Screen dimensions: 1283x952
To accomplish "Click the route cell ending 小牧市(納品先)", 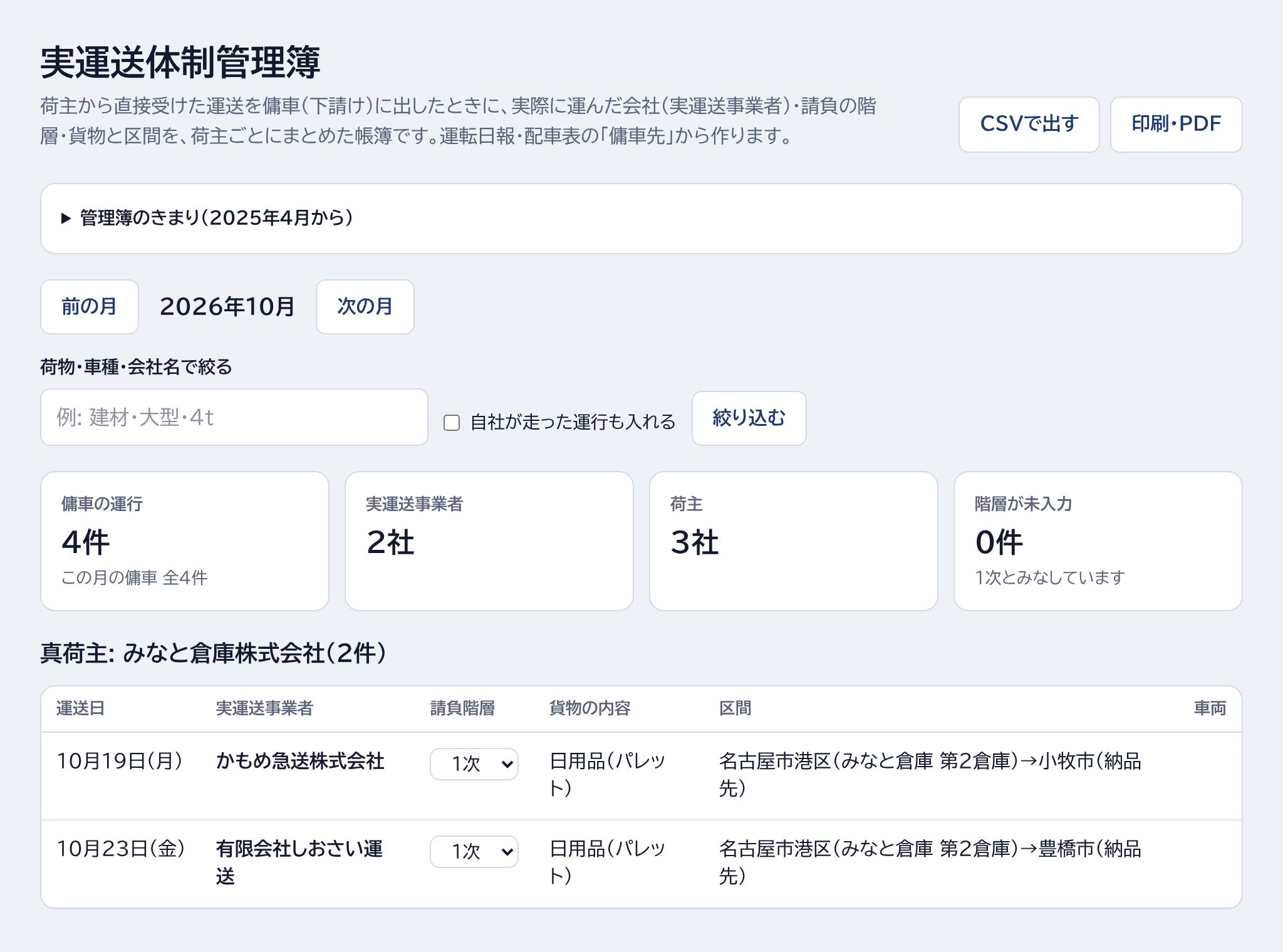I will pyautogui.click(x=930, y=775).
